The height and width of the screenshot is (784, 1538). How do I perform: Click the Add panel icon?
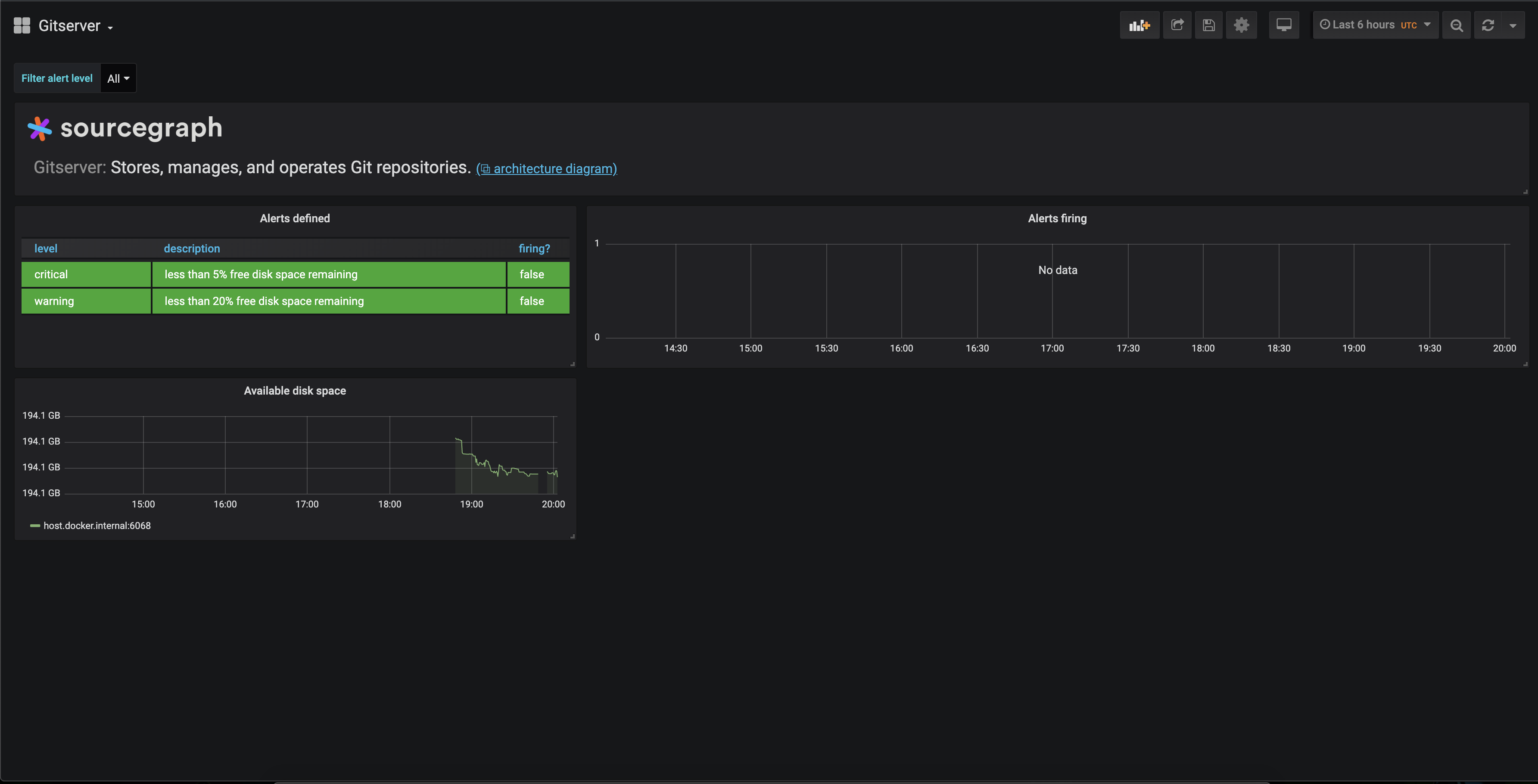pyautogui.click(x=1139, y=25)
